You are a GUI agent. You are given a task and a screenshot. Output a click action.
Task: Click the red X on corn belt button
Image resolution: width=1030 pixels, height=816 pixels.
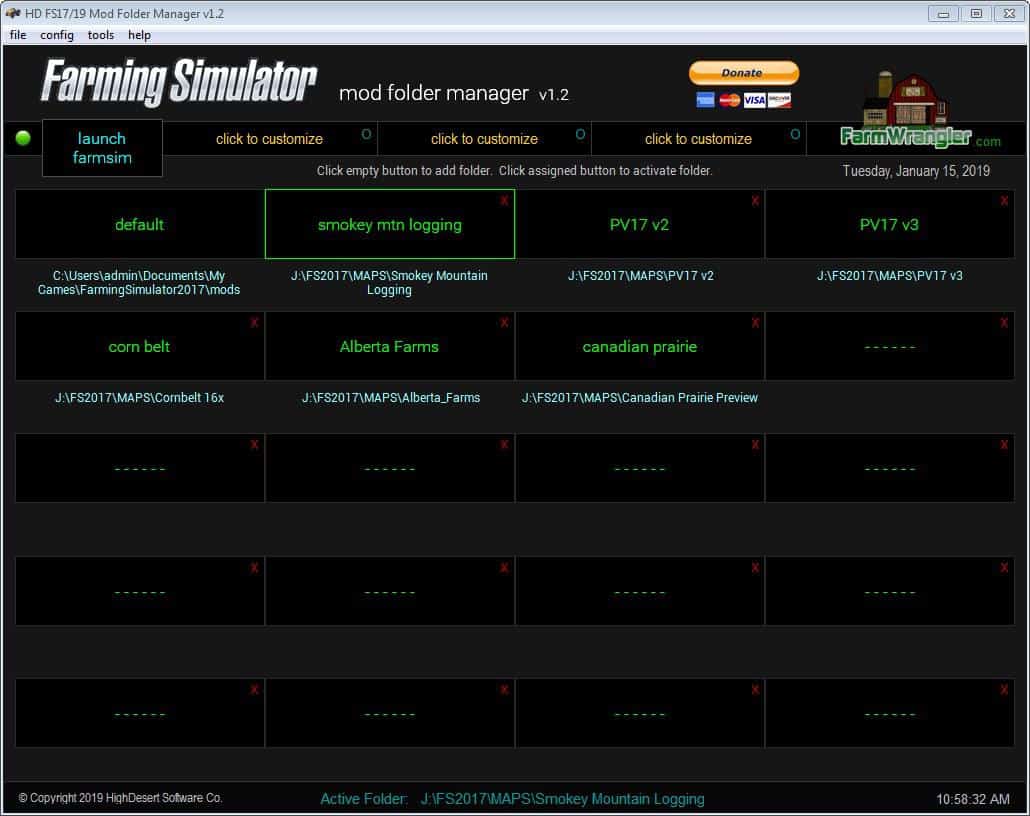pyautogui.click(x=254, y=323)
